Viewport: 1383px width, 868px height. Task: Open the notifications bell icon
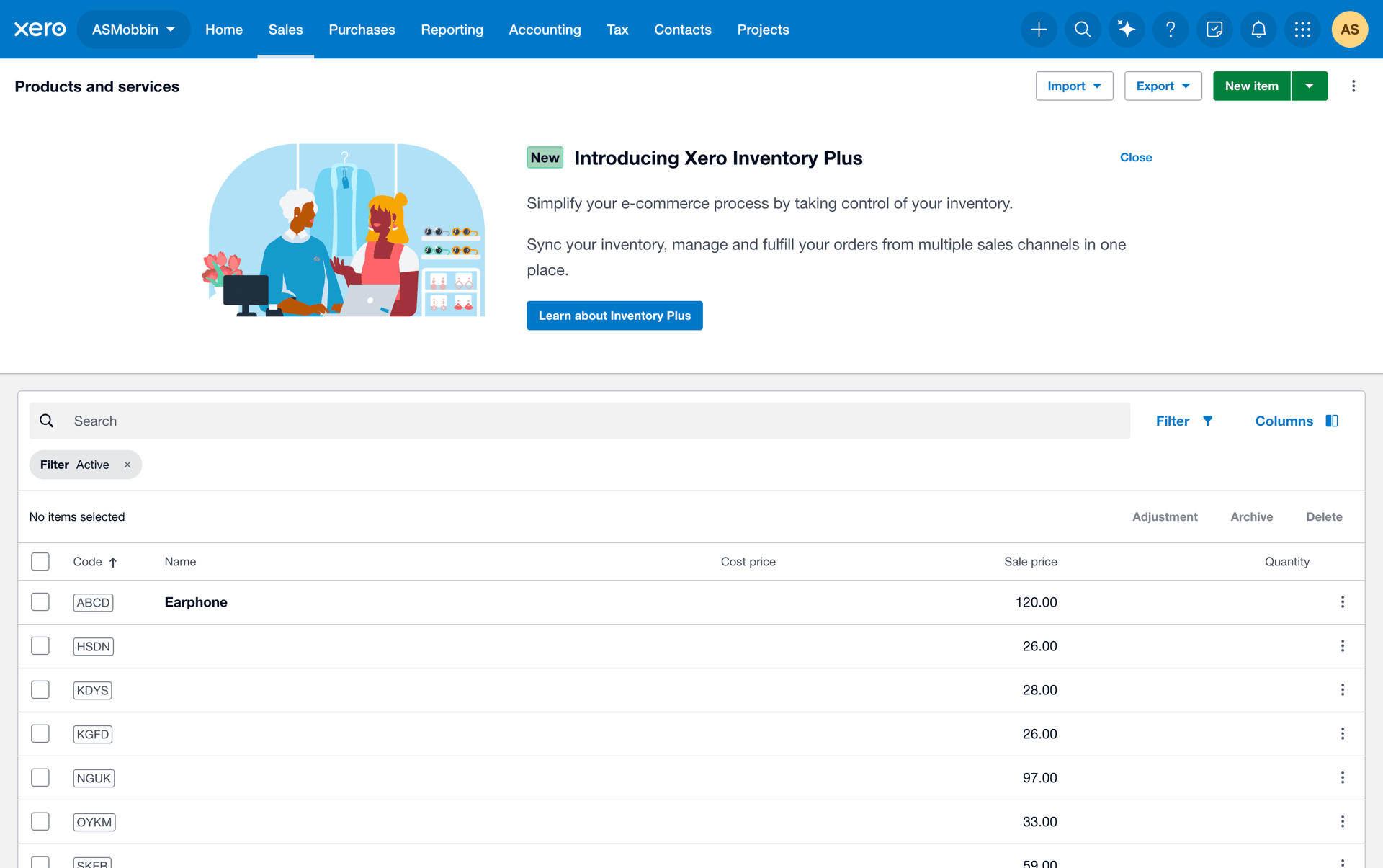pos(1258,30)
